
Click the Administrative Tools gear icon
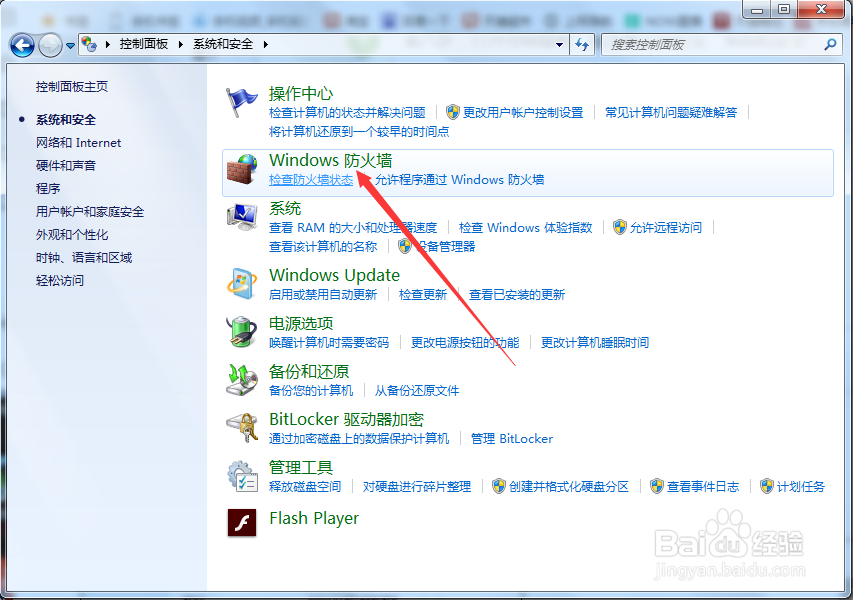coord(242,476)
